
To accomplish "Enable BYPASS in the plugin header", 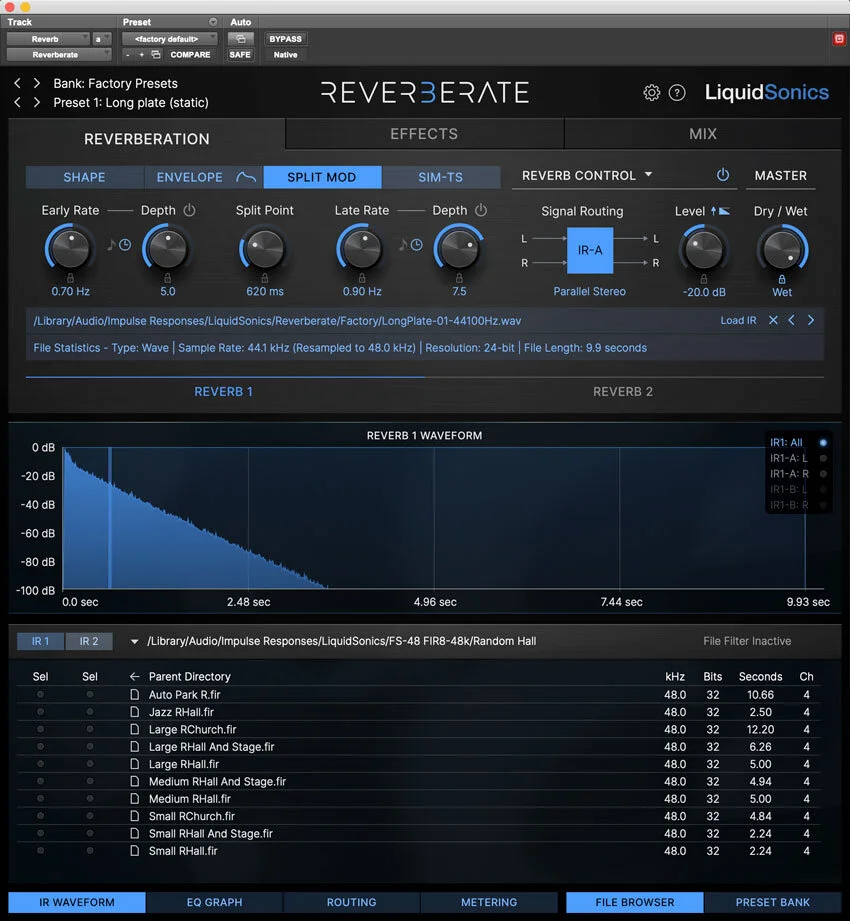I will coord(285,38).
